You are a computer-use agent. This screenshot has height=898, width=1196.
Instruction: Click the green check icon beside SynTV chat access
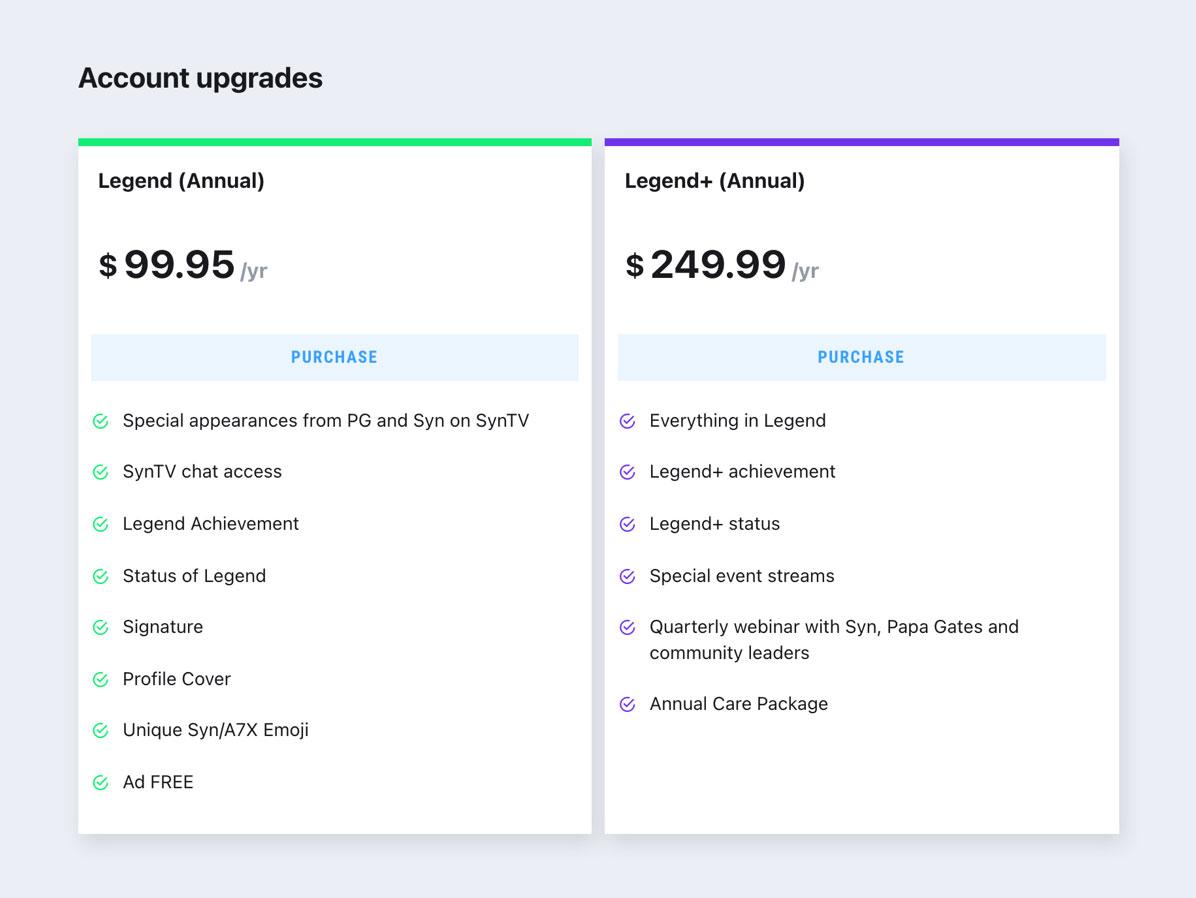coord(101,472)
